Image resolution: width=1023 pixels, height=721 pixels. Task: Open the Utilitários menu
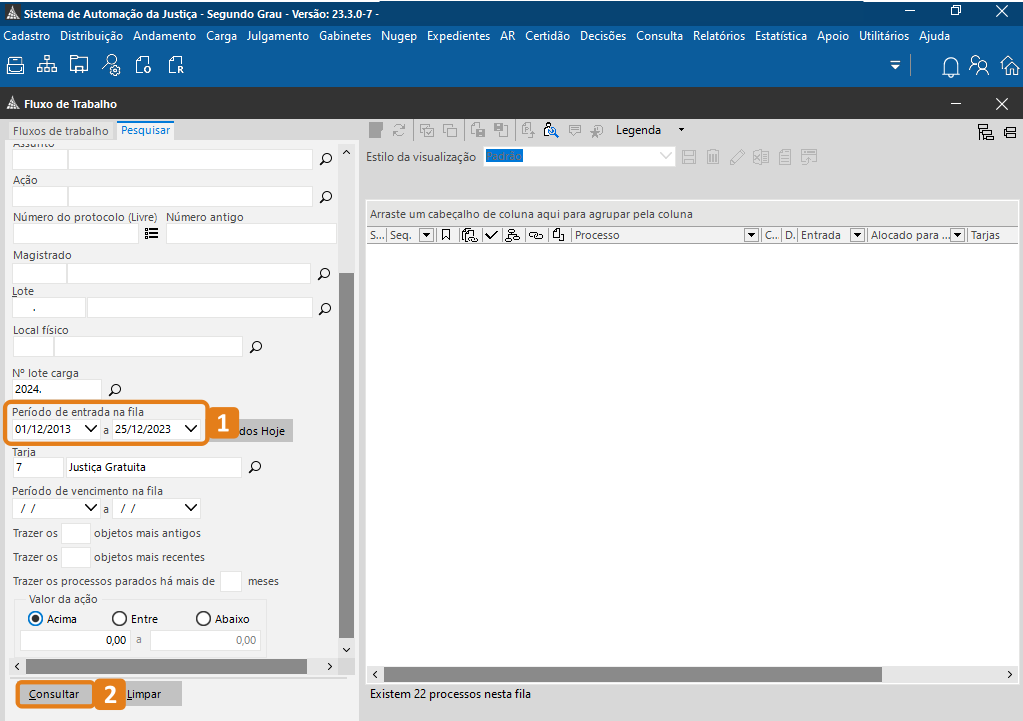click(x=884, y=36)
